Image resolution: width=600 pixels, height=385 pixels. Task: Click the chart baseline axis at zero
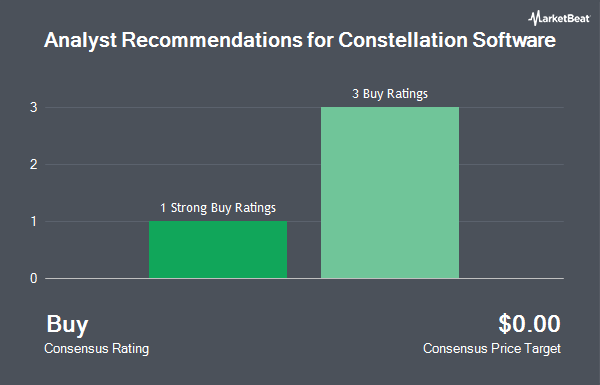[x=304, y=279]
